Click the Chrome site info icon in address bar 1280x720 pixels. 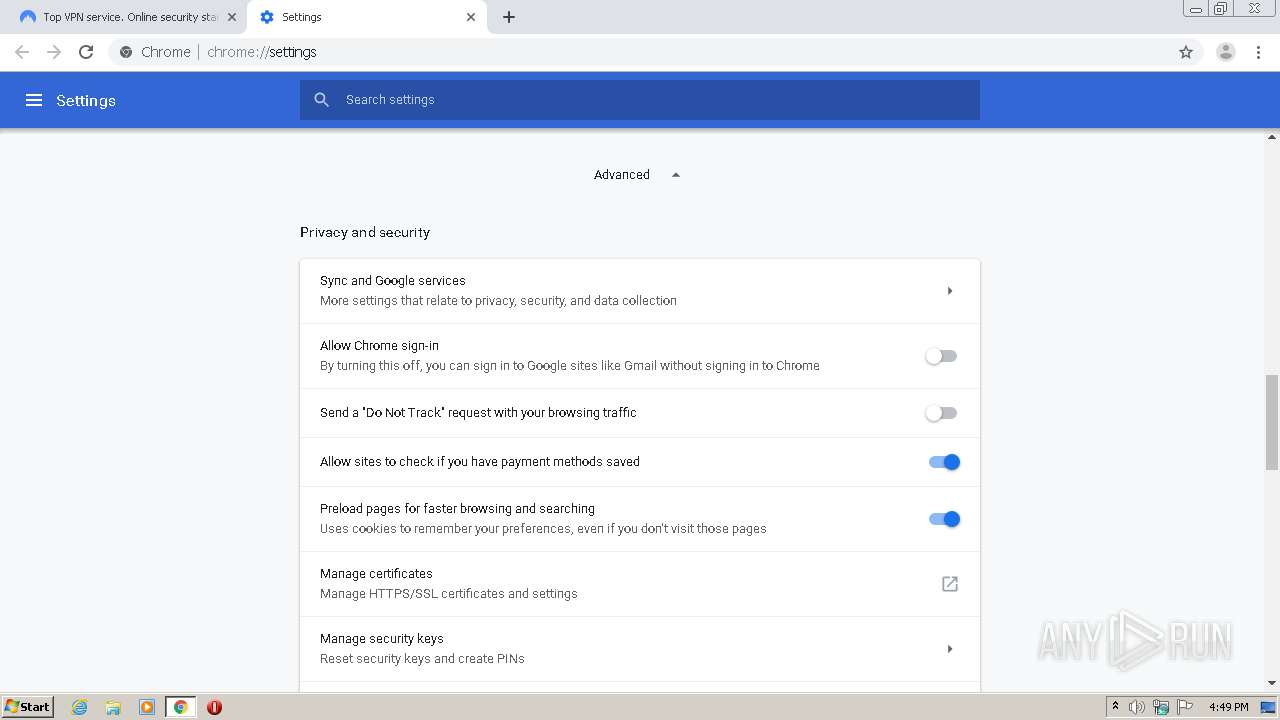coord(126,52)
